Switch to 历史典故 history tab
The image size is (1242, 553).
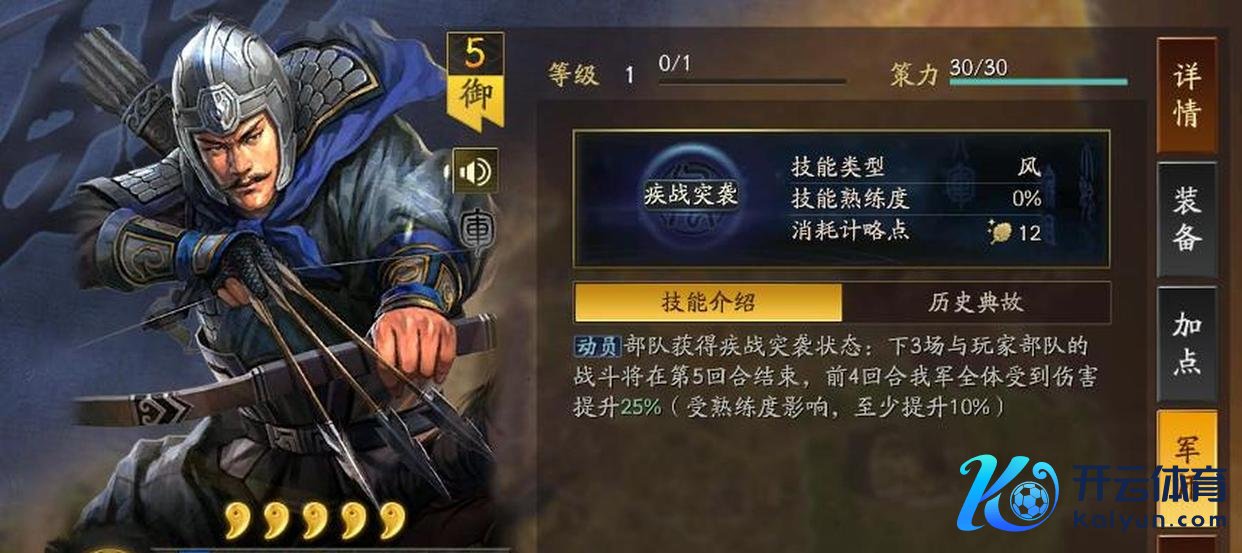[x=976, y=302]
